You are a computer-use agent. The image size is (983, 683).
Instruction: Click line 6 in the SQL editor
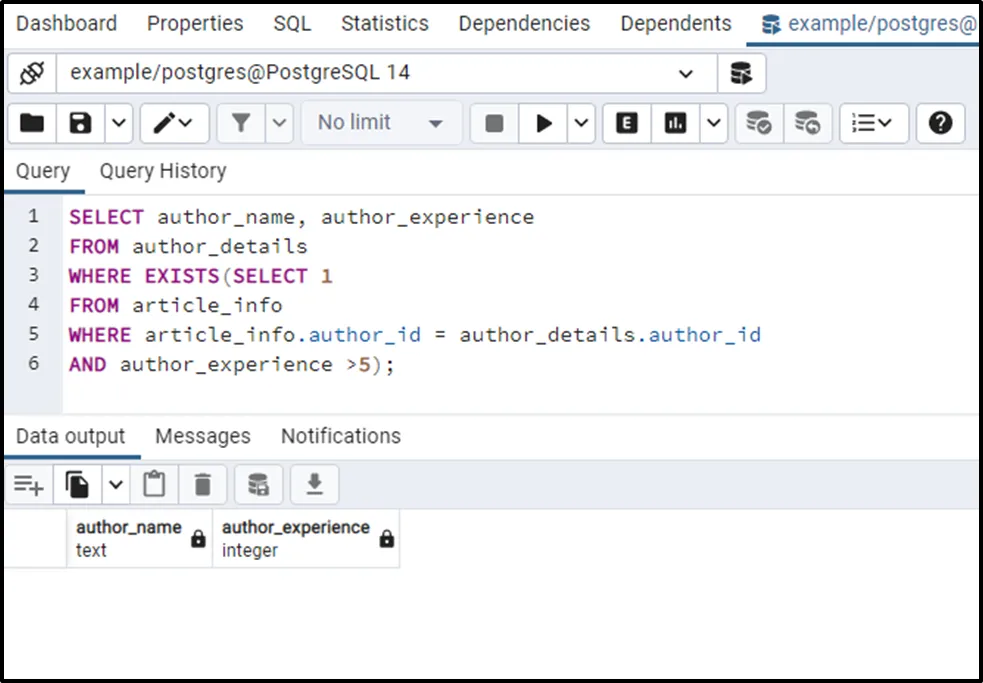coord(232,365)
